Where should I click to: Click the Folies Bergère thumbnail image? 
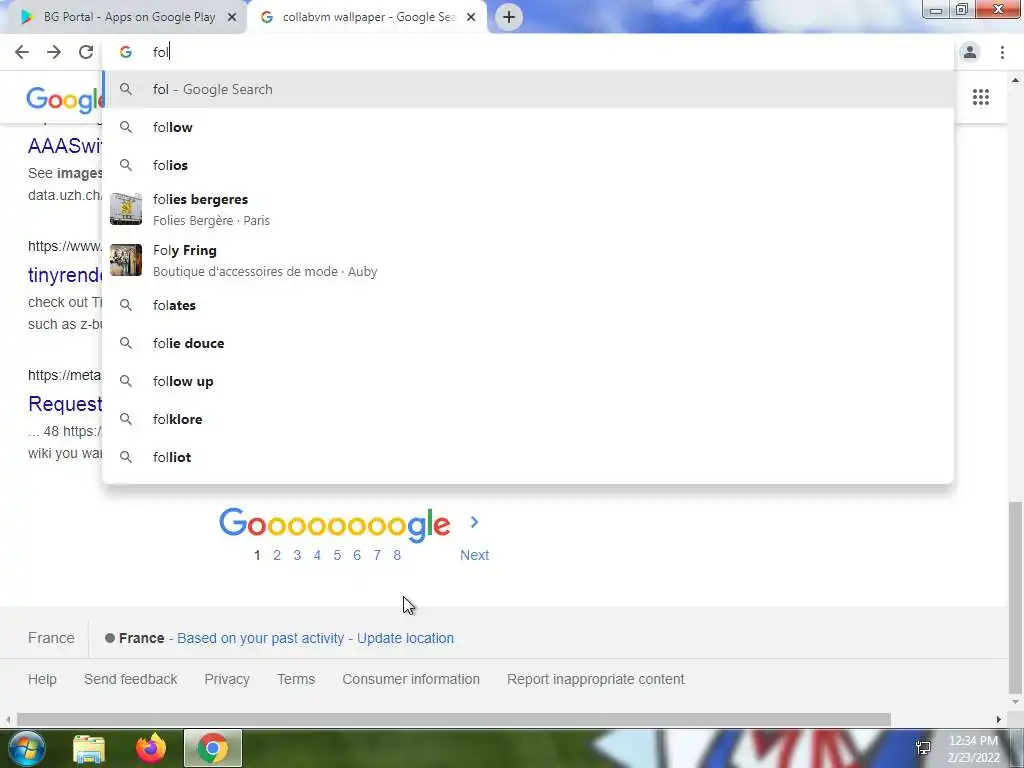(x=126, y=209)
